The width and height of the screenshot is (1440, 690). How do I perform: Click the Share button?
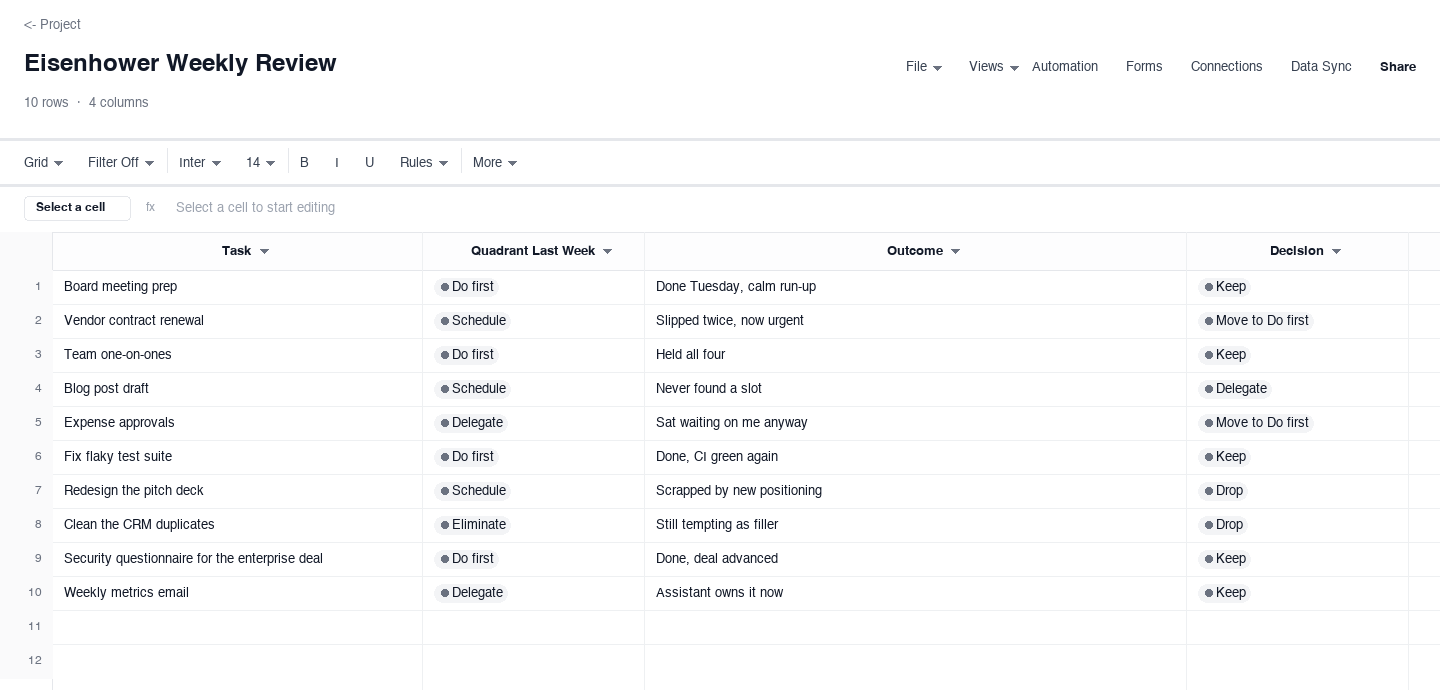tap(1398, 67)
